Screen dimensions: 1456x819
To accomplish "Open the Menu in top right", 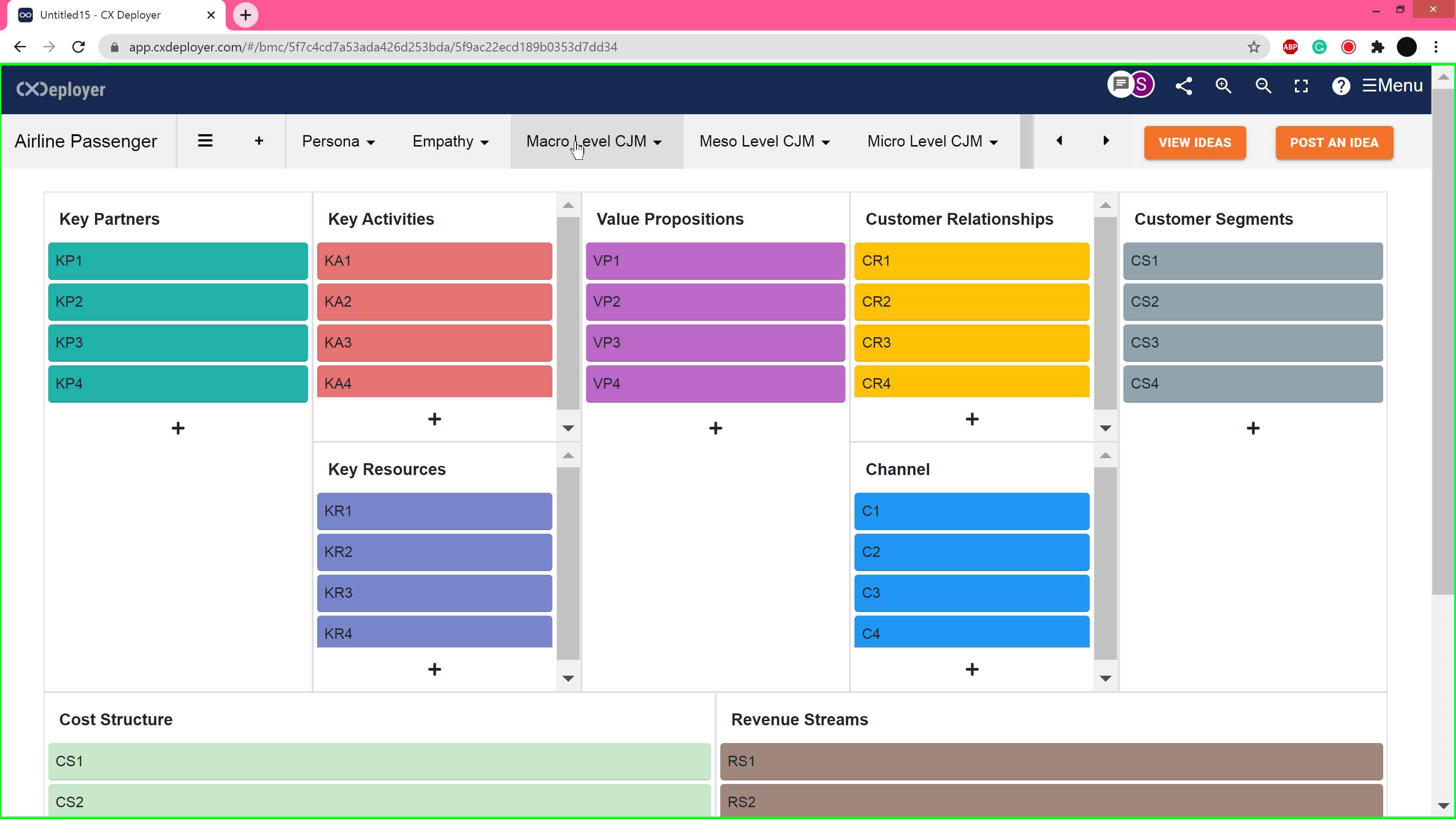I will coord(1392,86).
